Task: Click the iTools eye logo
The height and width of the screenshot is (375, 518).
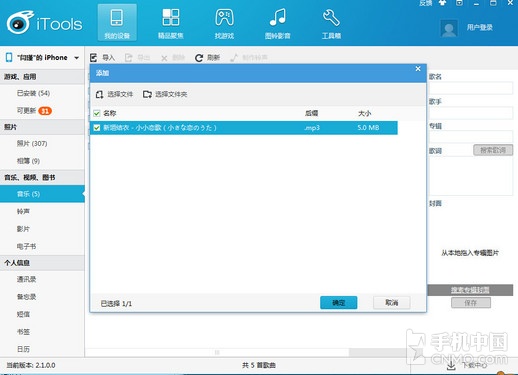Action: pos(20,22)
